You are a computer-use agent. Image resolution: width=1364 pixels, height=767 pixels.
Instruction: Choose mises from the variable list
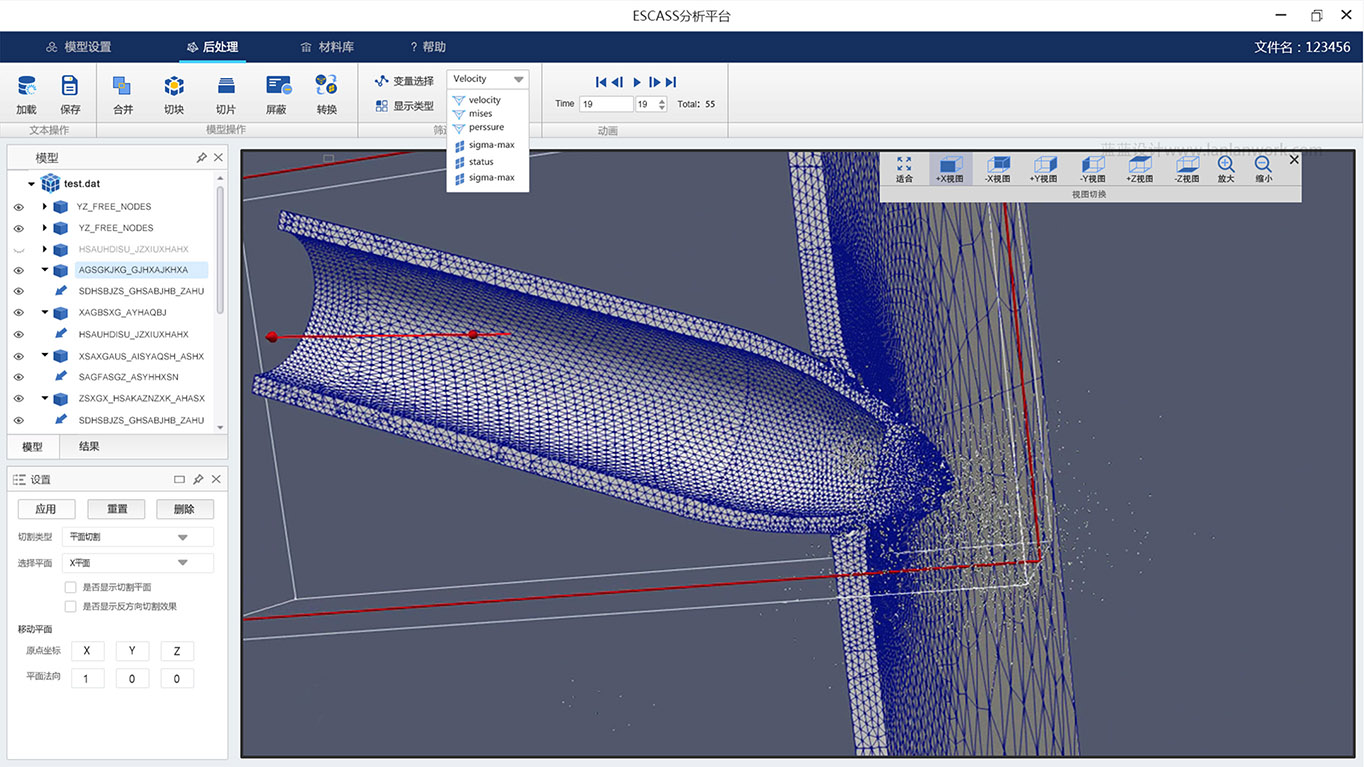point(480,114)
